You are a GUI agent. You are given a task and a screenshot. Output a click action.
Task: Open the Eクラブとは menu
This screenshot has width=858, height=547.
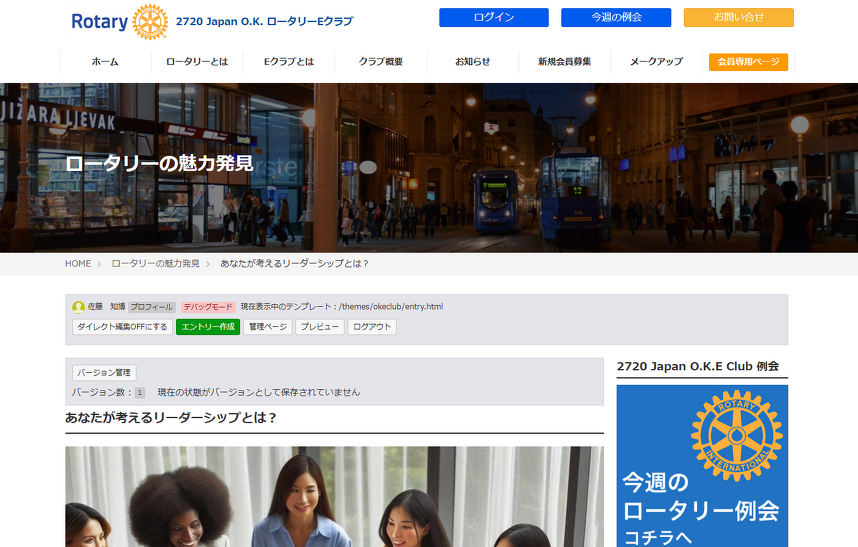click(x=289, y=62)
